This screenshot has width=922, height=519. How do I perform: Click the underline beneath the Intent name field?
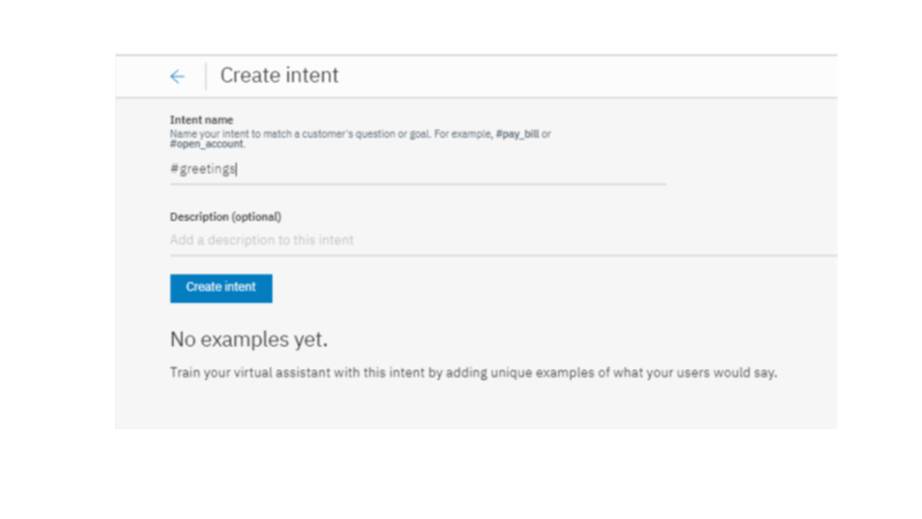(x=417, y=184)
